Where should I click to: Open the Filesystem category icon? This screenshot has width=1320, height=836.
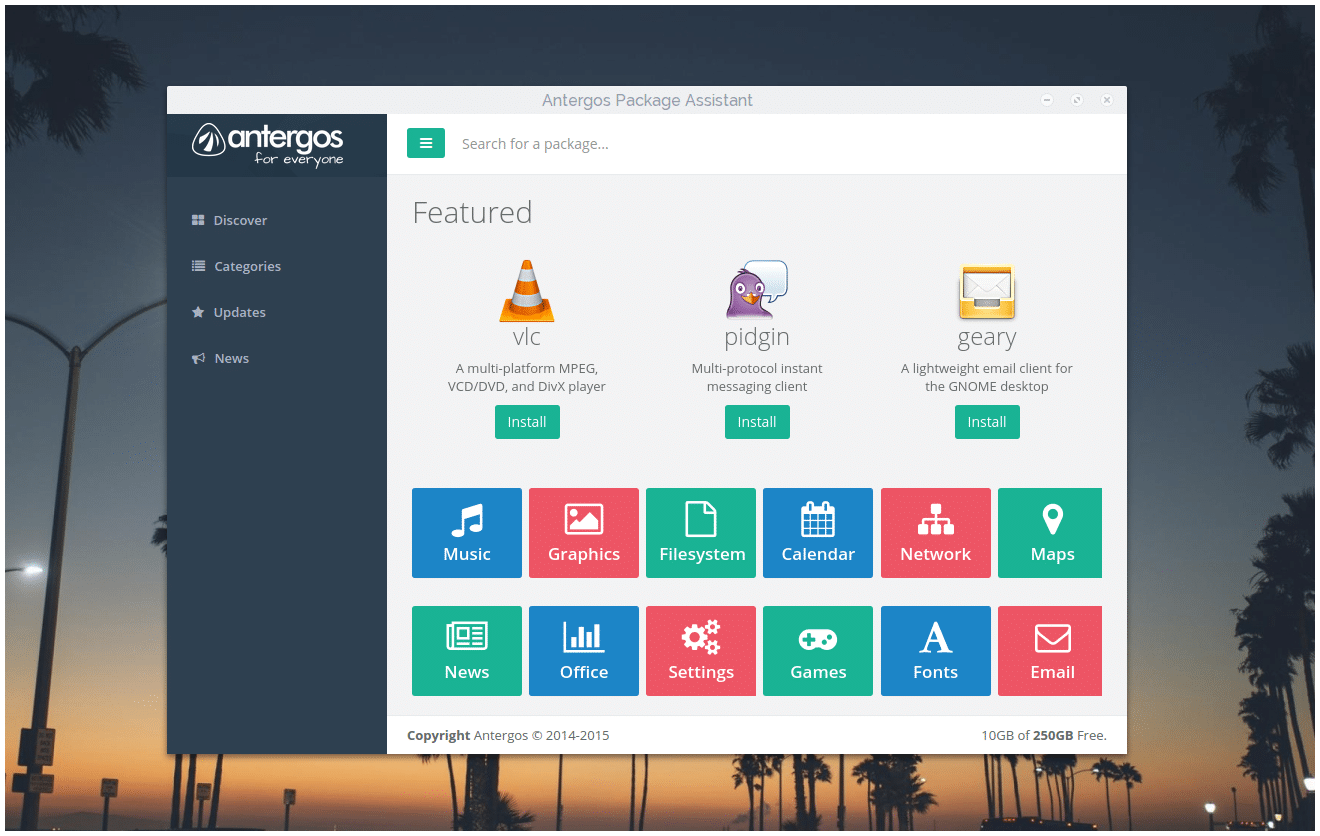click(x=700, y=532)
